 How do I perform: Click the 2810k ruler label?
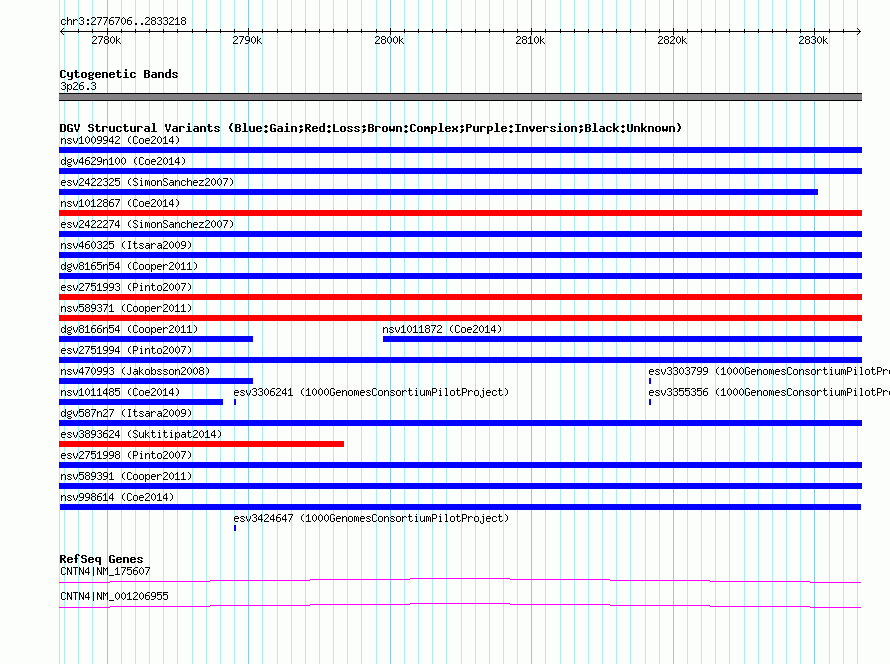(x=530, y=40)
